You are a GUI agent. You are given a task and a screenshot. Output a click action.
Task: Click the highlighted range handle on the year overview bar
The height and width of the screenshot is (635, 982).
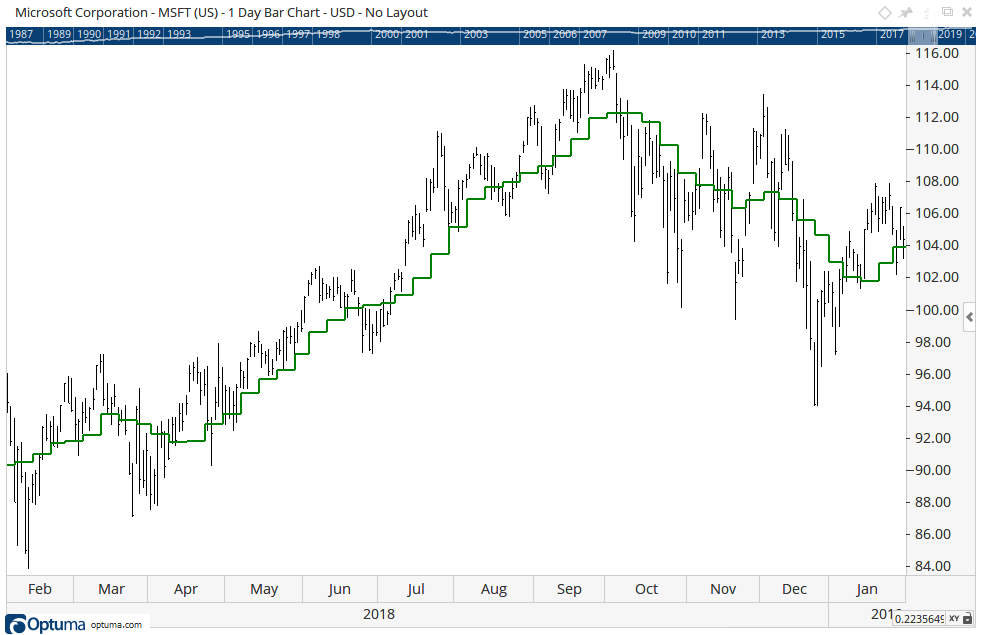921,34
